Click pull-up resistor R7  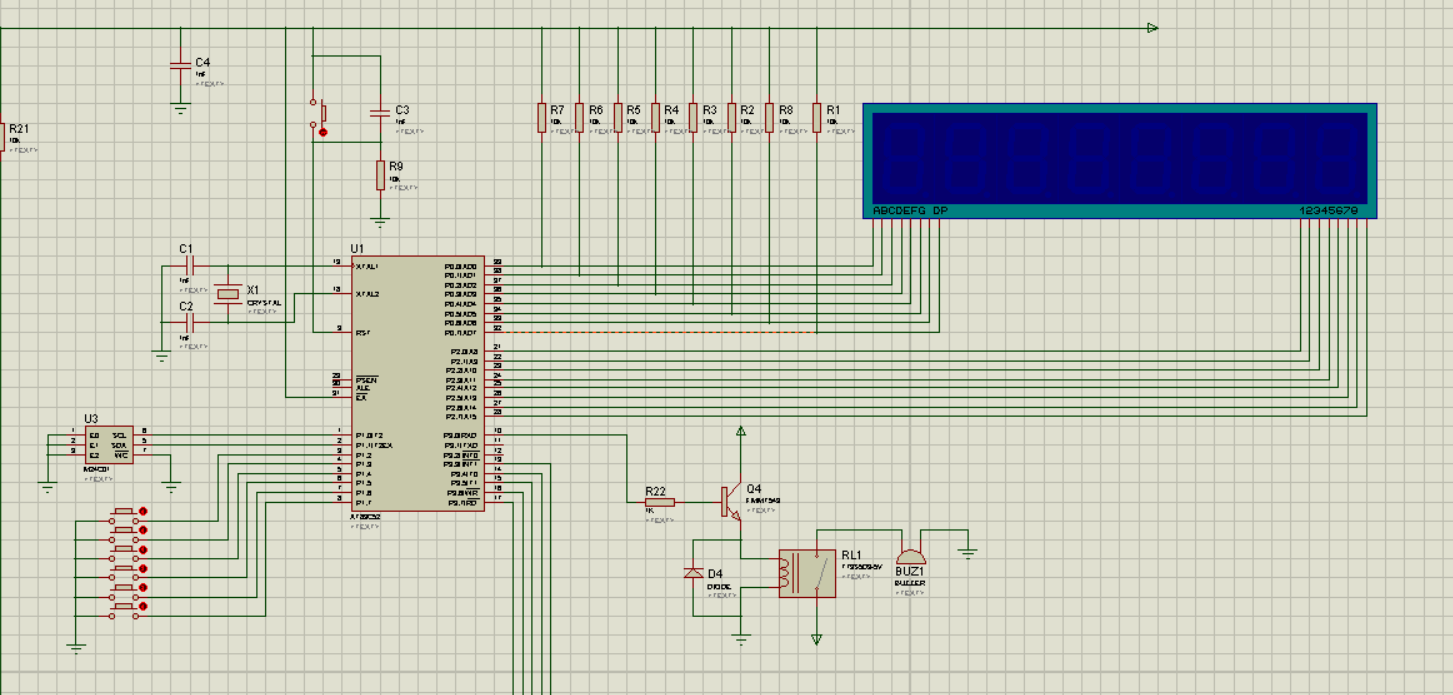pyautogui.click(x=542, y=117)
